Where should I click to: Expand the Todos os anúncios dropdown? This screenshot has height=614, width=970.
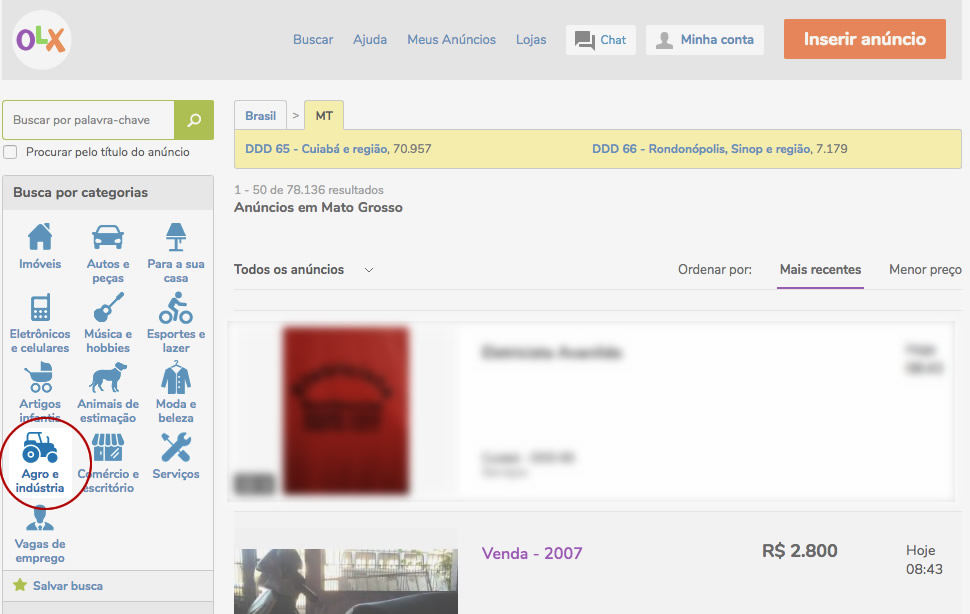[x=304, y=270]
